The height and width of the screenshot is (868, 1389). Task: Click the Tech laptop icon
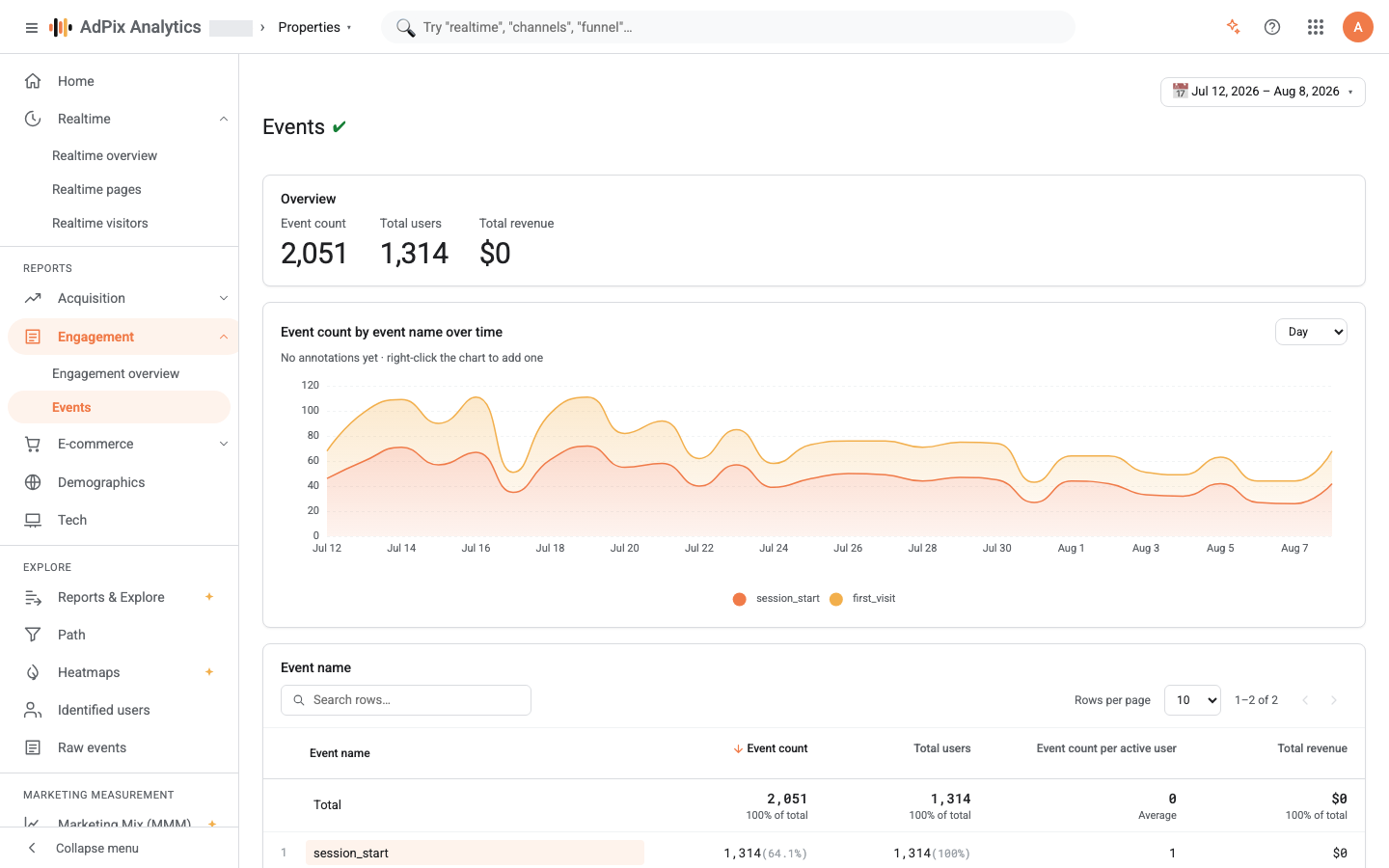click(33, 520)
